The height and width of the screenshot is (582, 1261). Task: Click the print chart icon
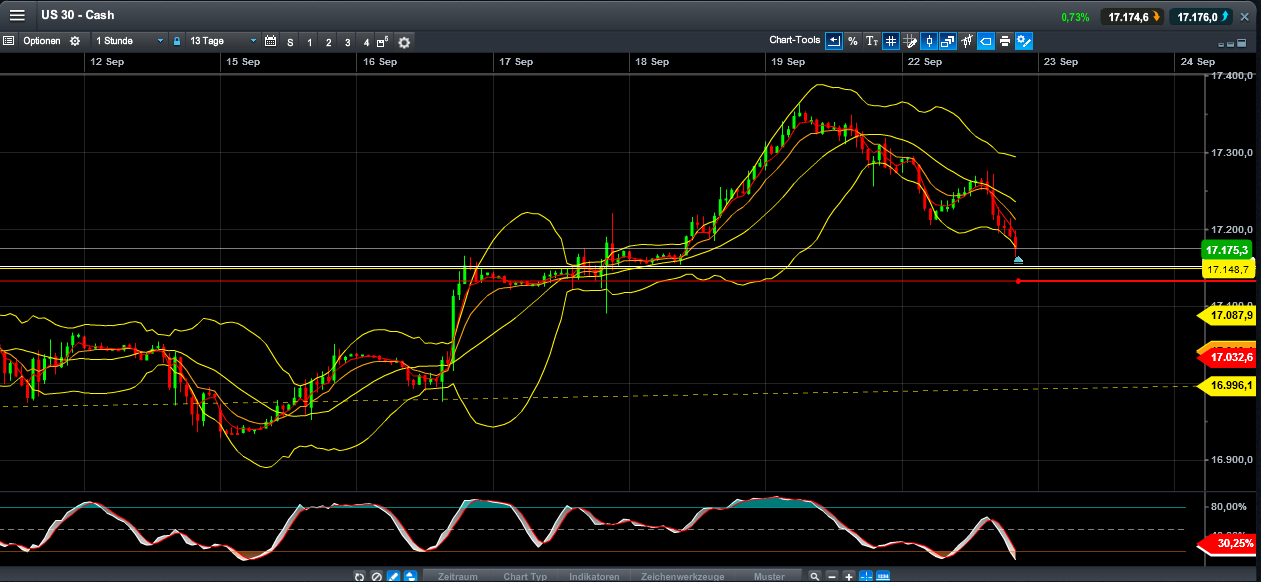click(1004, 41)
